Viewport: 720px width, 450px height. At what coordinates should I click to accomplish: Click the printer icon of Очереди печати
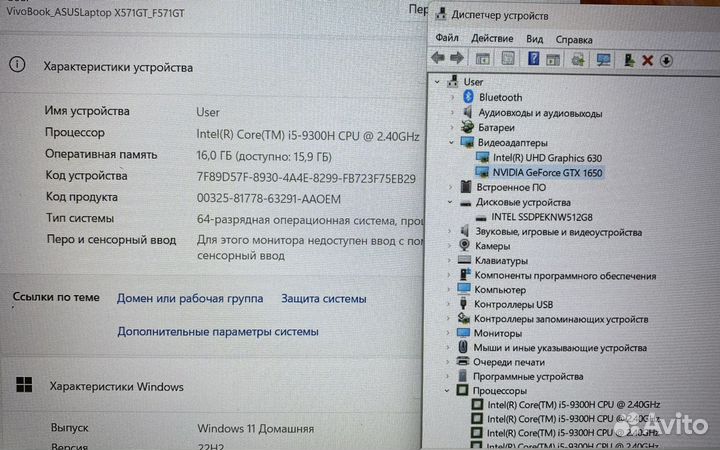pos(463,361)
